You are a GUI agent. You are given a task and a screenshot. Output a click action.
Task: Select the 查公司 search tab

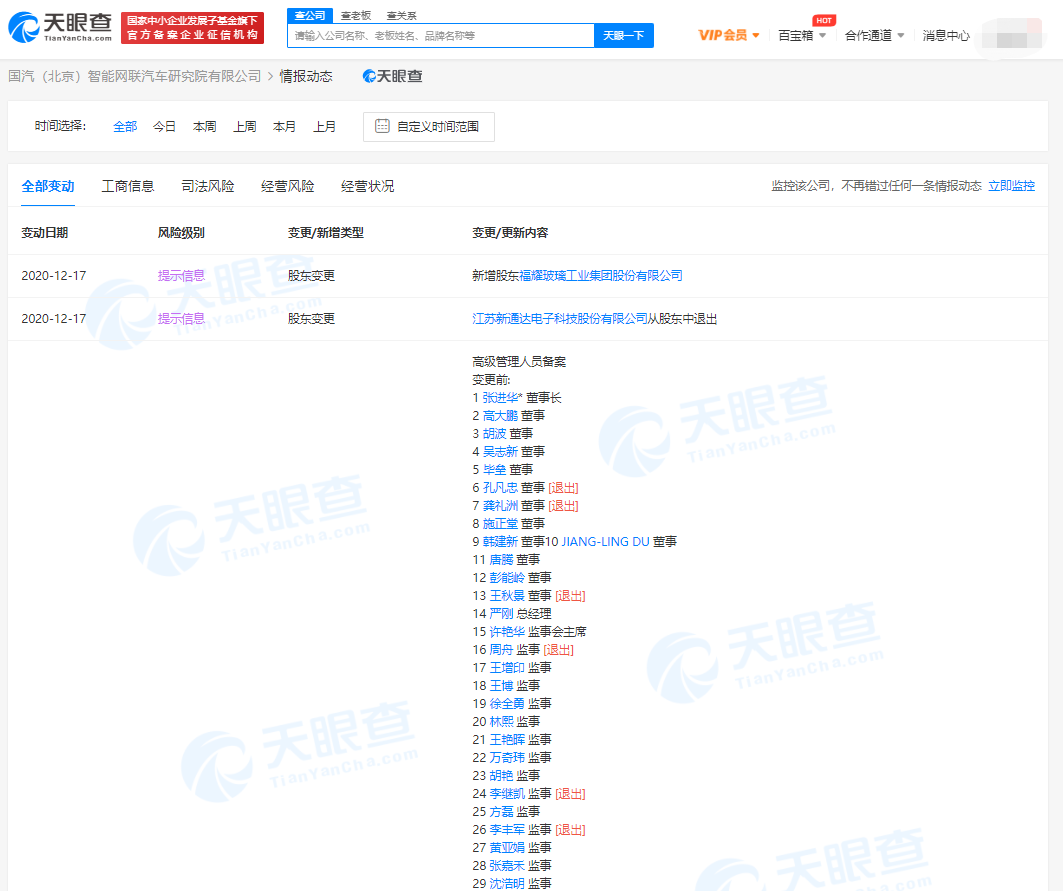pyautogui.click(x=310, y=15)
